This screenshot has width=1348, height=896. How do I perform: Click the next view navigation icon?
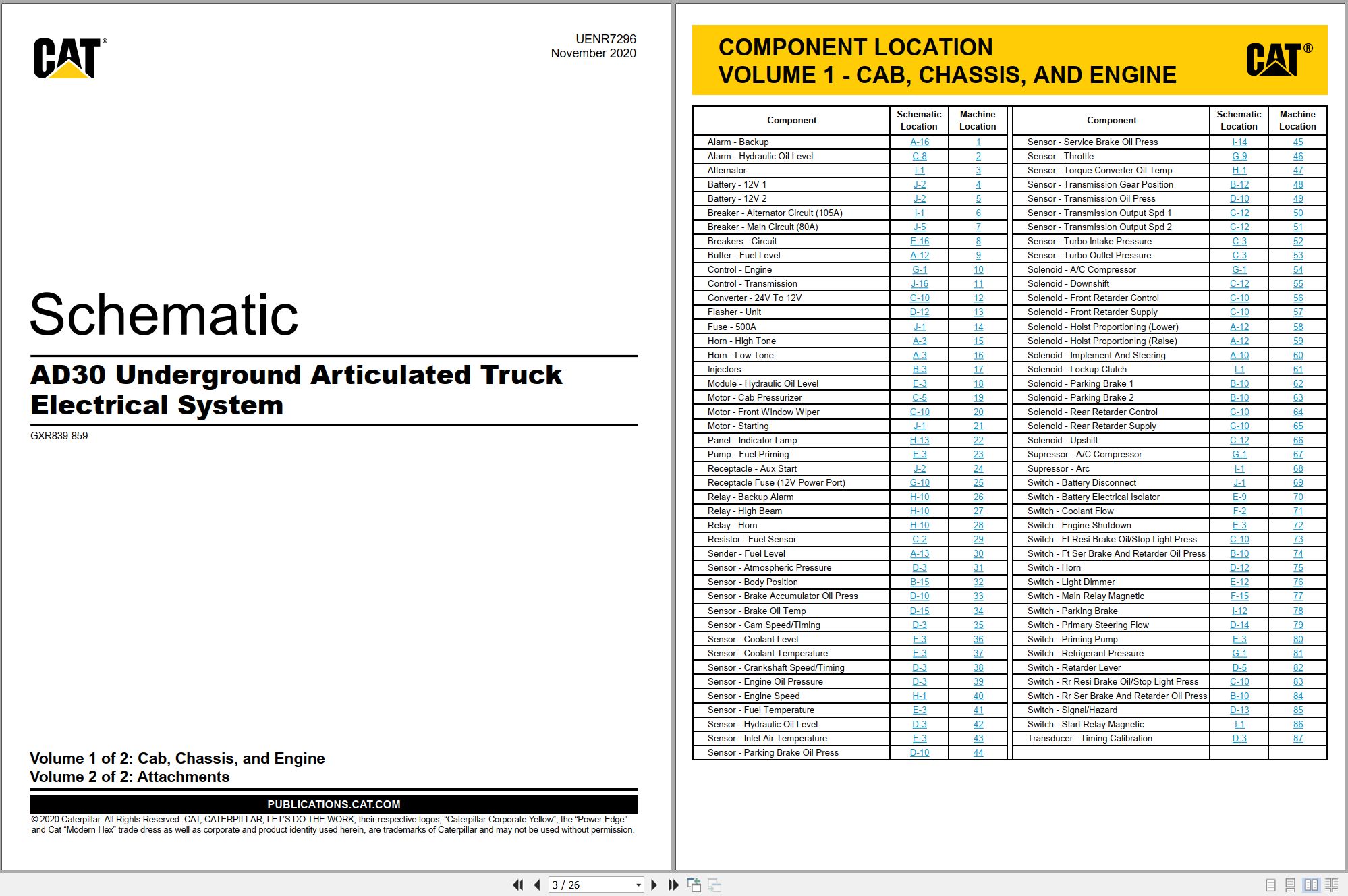[714, 885]
